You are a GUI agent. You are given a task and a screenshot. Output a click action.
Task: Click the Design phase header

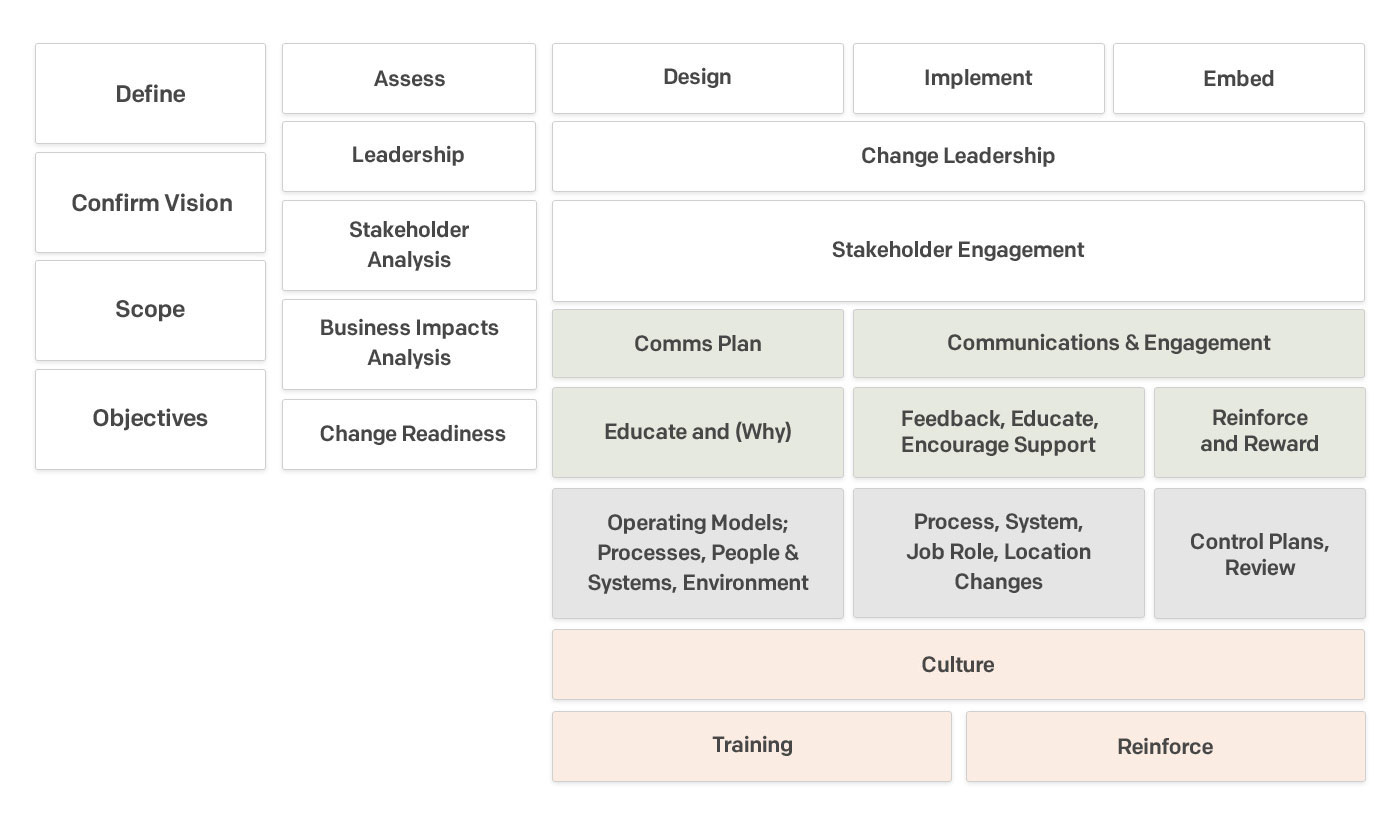click(697, 78)
